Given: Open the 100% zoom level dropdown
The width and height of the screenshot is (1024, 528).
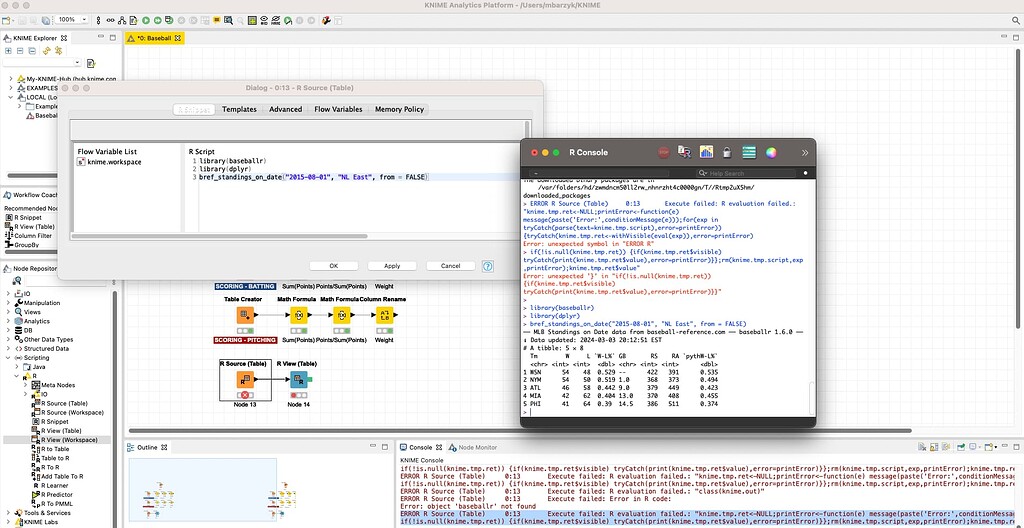Looking at the screenshot, I should pos(84,20).
